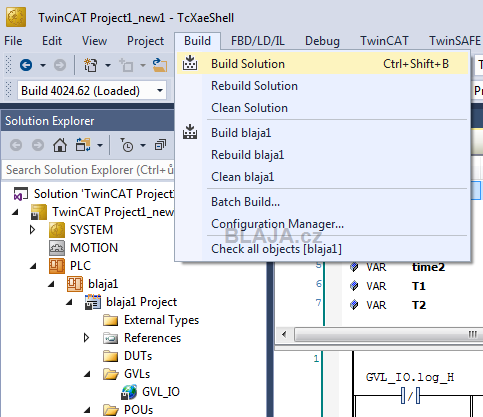
Task: Open the TwinCAT menu
Action: click(384, 41)
